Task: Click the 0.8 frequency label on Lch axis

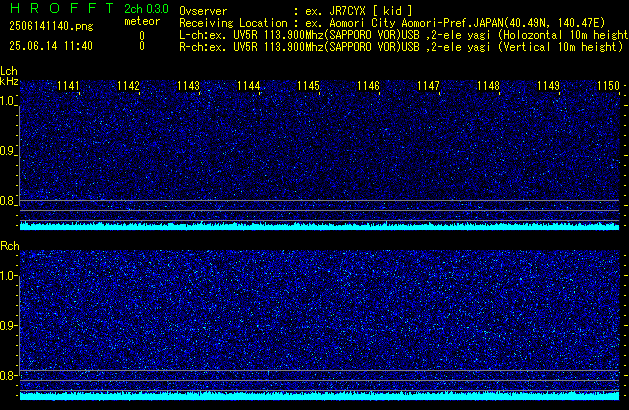Action: [x=8, y=201]
